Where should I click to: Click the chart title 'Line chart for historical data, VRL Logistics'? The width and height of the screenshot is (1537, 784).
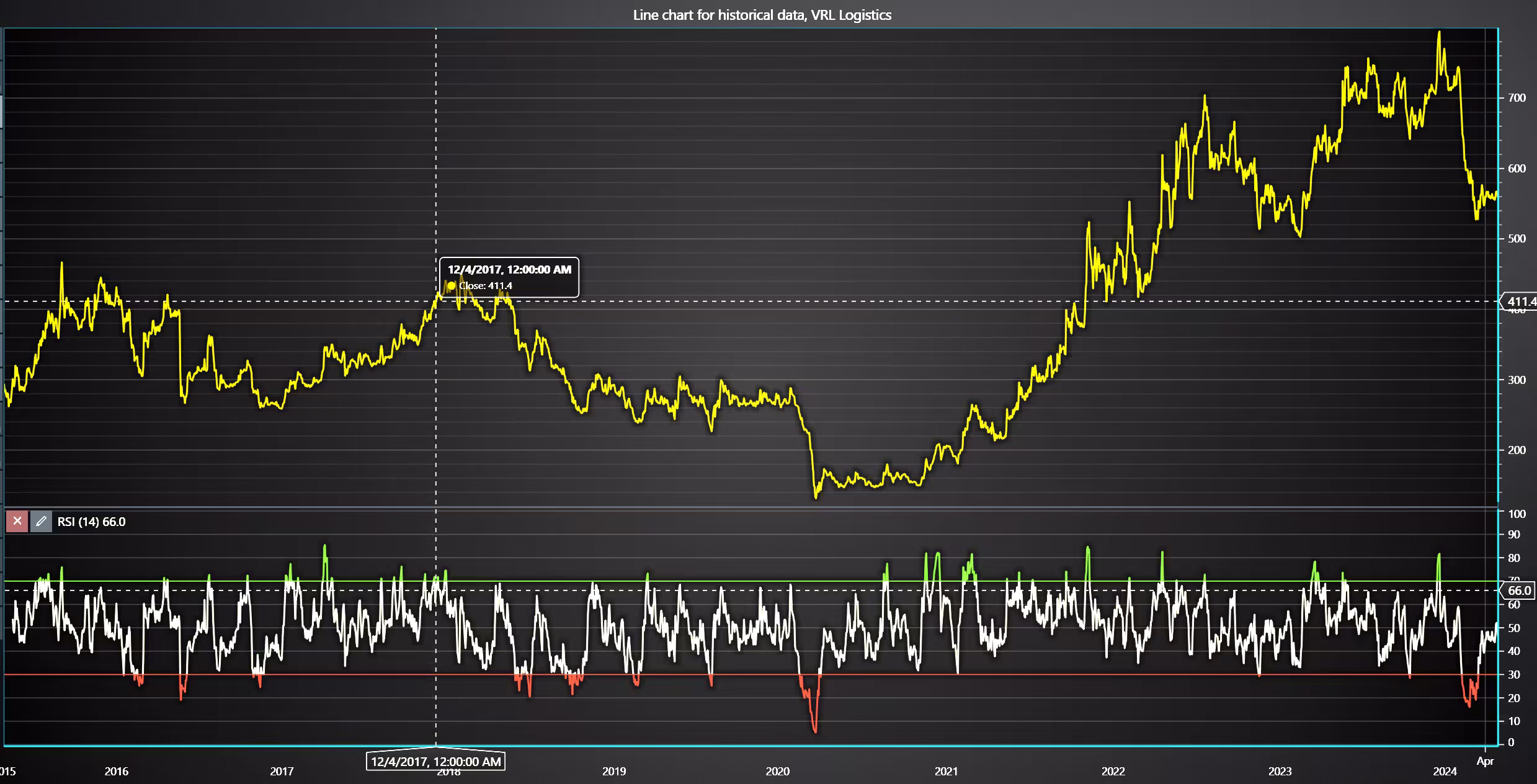pyautogui.click(x=762, y=15)
